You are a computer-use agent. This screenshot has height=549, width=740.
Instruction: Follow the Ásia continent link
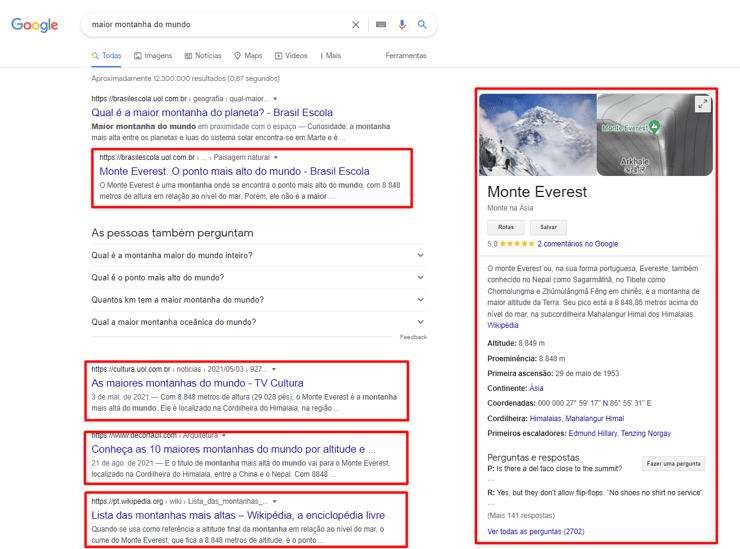[536, 389]
